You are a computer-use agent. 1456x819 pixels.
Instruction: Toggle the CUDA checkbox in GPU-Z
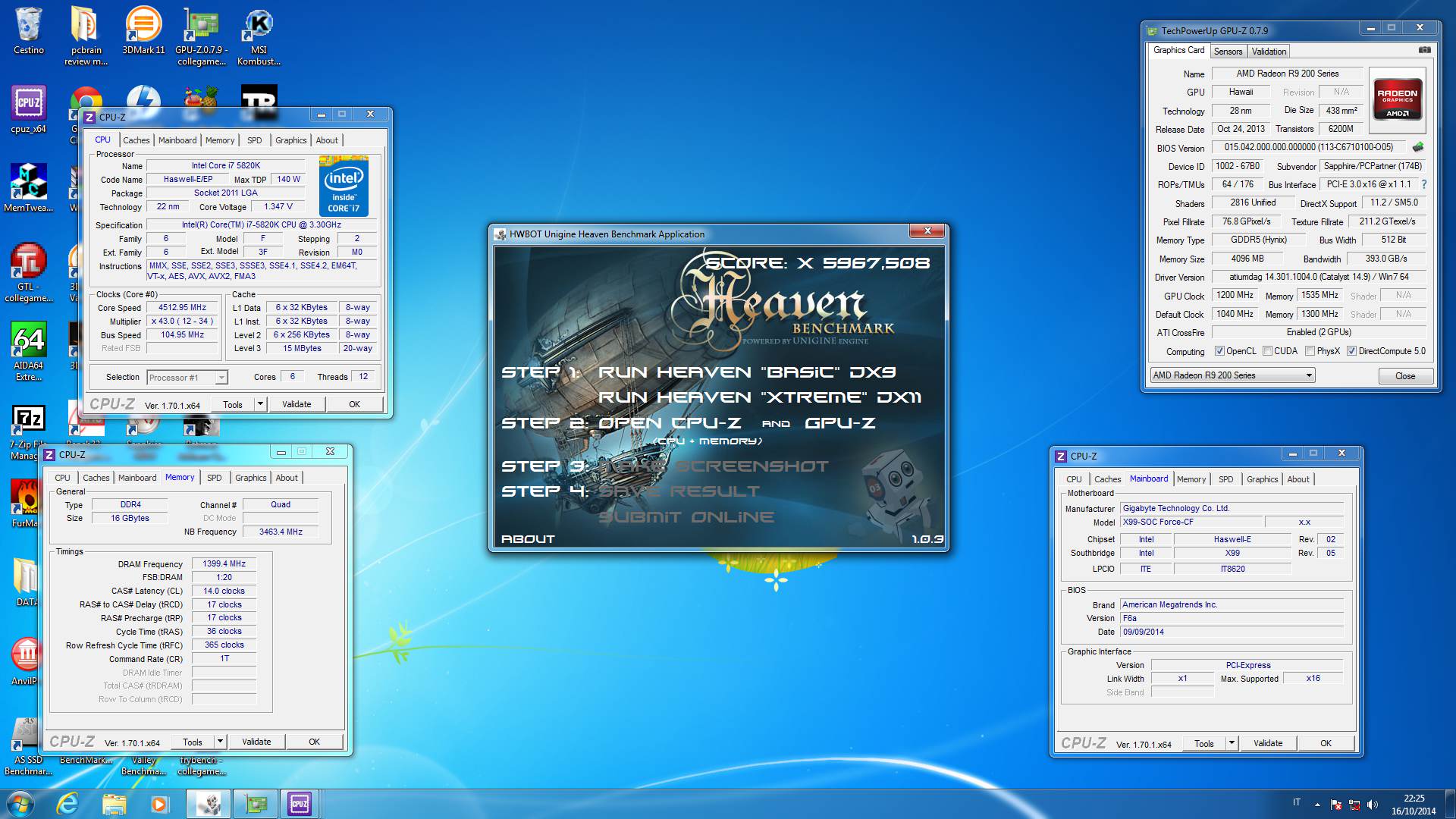pyautogui.click(x=1267, y=351)
